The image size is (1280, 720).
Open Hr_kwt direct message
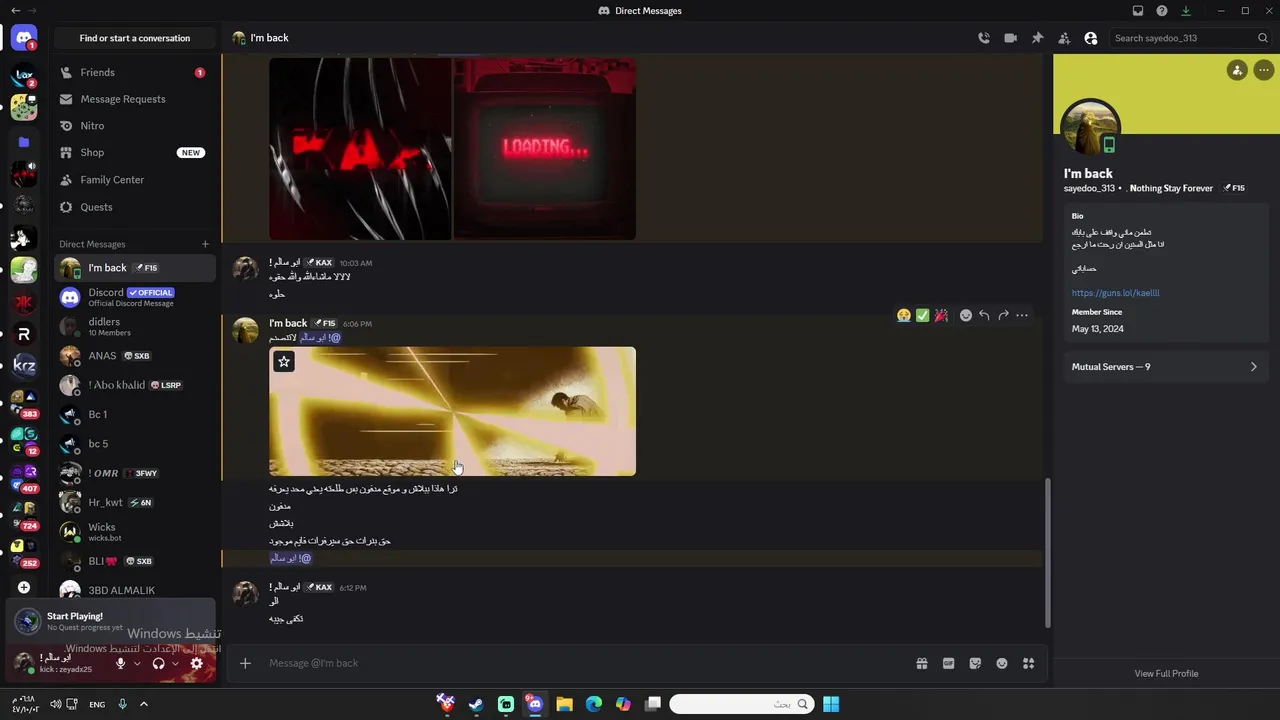click(135, 503)
